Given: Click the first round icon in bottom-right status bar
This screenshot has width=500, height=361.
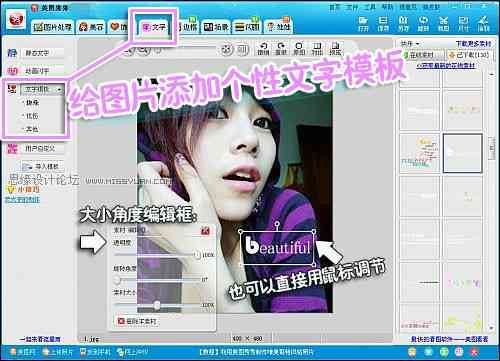Looking at the screenshot, I should (412, 352).
